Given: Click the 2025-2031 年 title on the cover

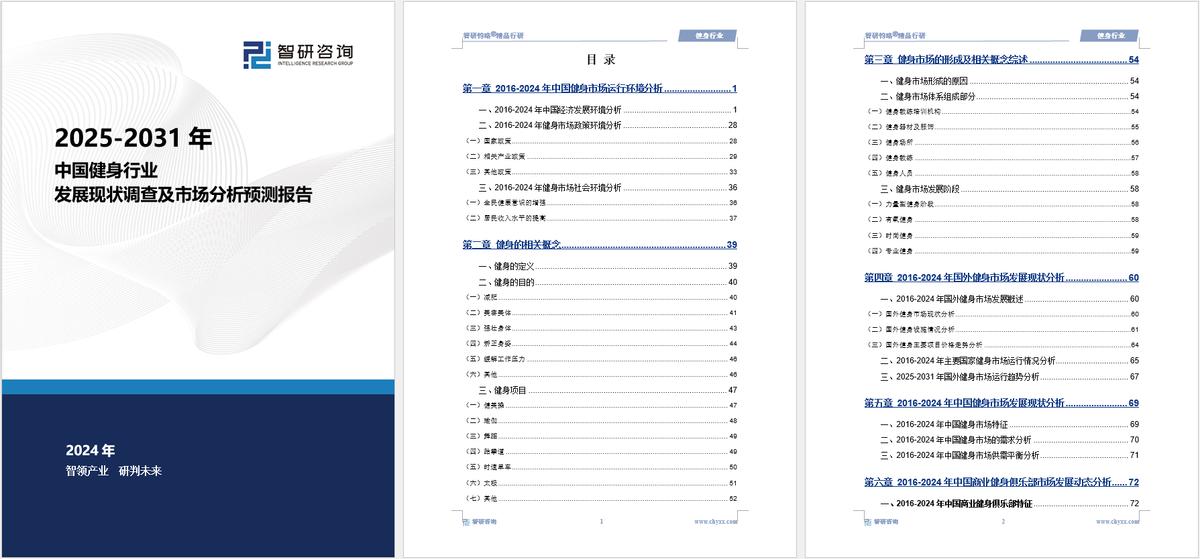Looking at the screenshot, I should pyautogui.click(x=133, y=136).
